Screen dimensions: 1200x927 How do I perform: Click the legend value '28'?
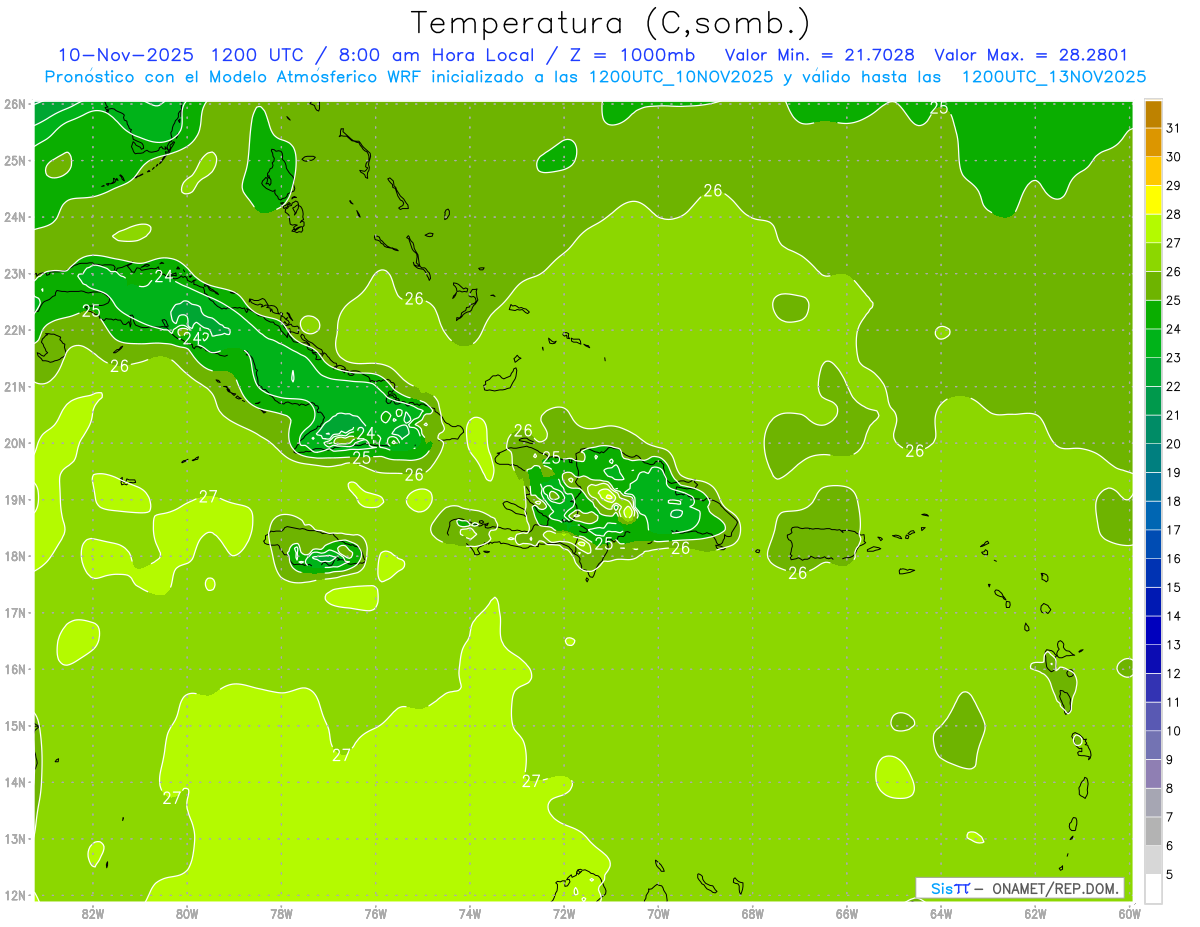(x=1173, y=214)
